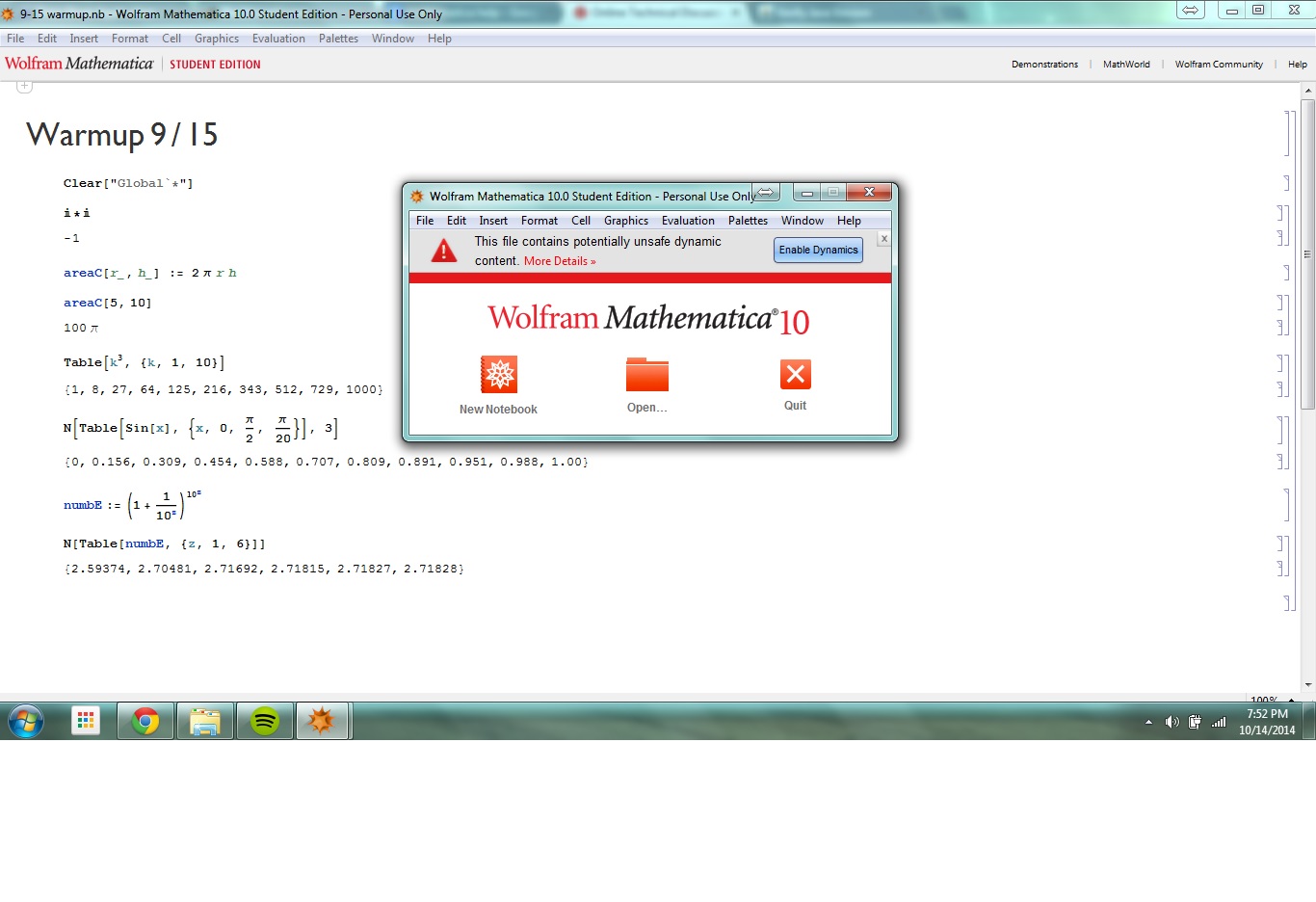Open the File menu in main window
Viewport: 1316px width, 902px height.
click(15, 39)
